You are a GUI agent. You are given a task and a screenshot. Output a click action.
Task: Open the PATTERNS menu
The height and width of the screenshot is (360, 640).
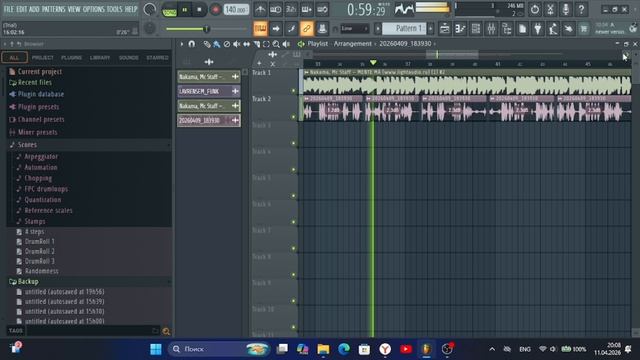pyautogui.click(x=53, y=9)
